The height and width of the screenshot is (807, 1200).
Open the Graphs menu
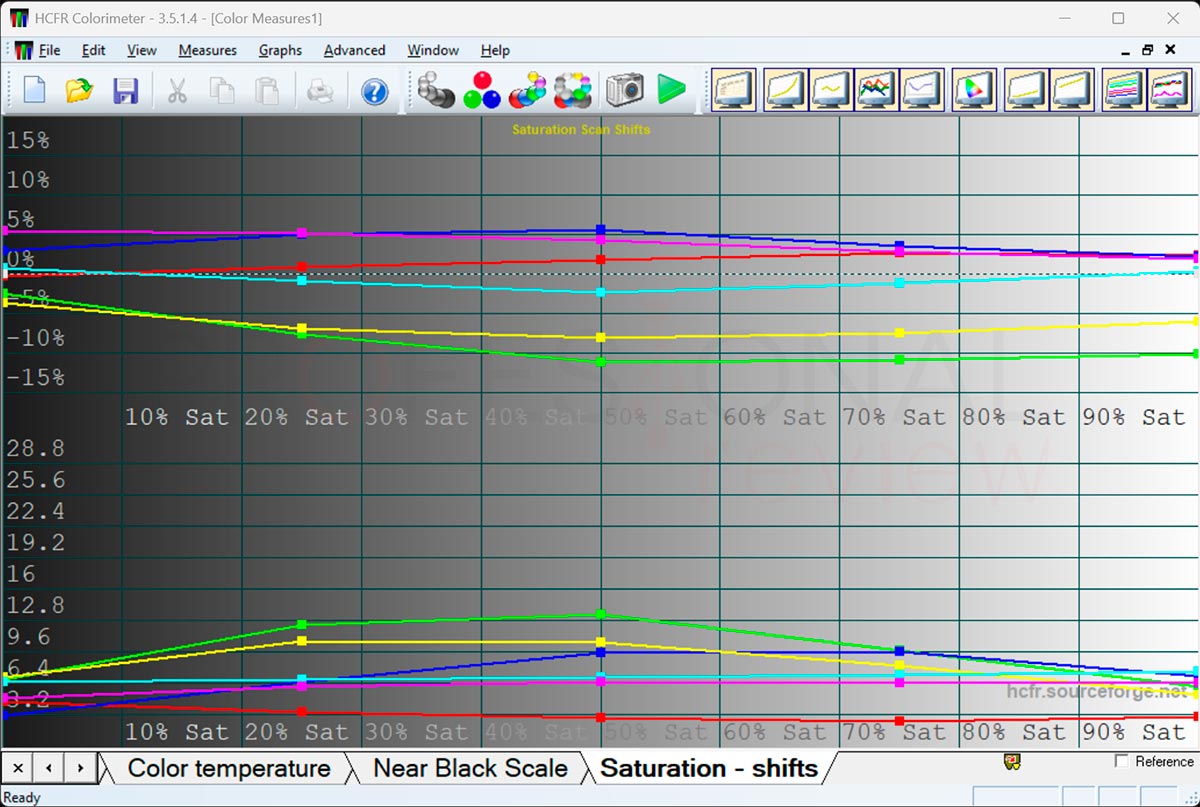click(x=280, y=50)
